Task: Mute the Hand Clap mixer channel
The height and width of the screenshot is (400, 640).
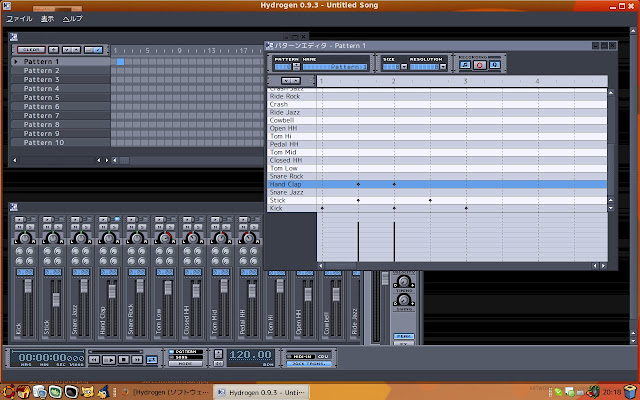Action: pos(103,227)
